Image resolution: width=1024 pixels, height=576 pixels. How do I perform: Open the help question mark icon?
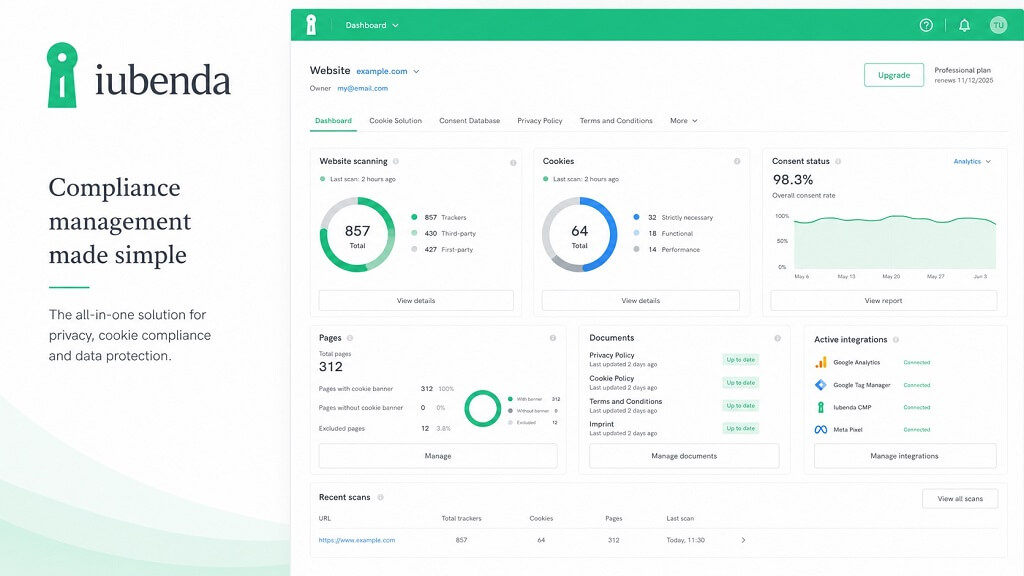point(926,25)
